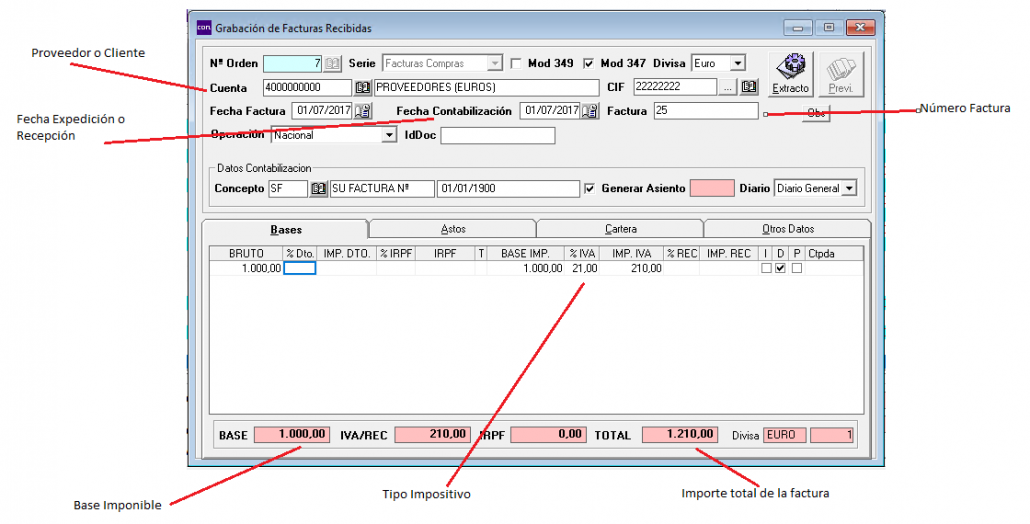Toggle the Generar Asiento checkbox
The width and height of the screenshot is (1030, 524).
590,188
